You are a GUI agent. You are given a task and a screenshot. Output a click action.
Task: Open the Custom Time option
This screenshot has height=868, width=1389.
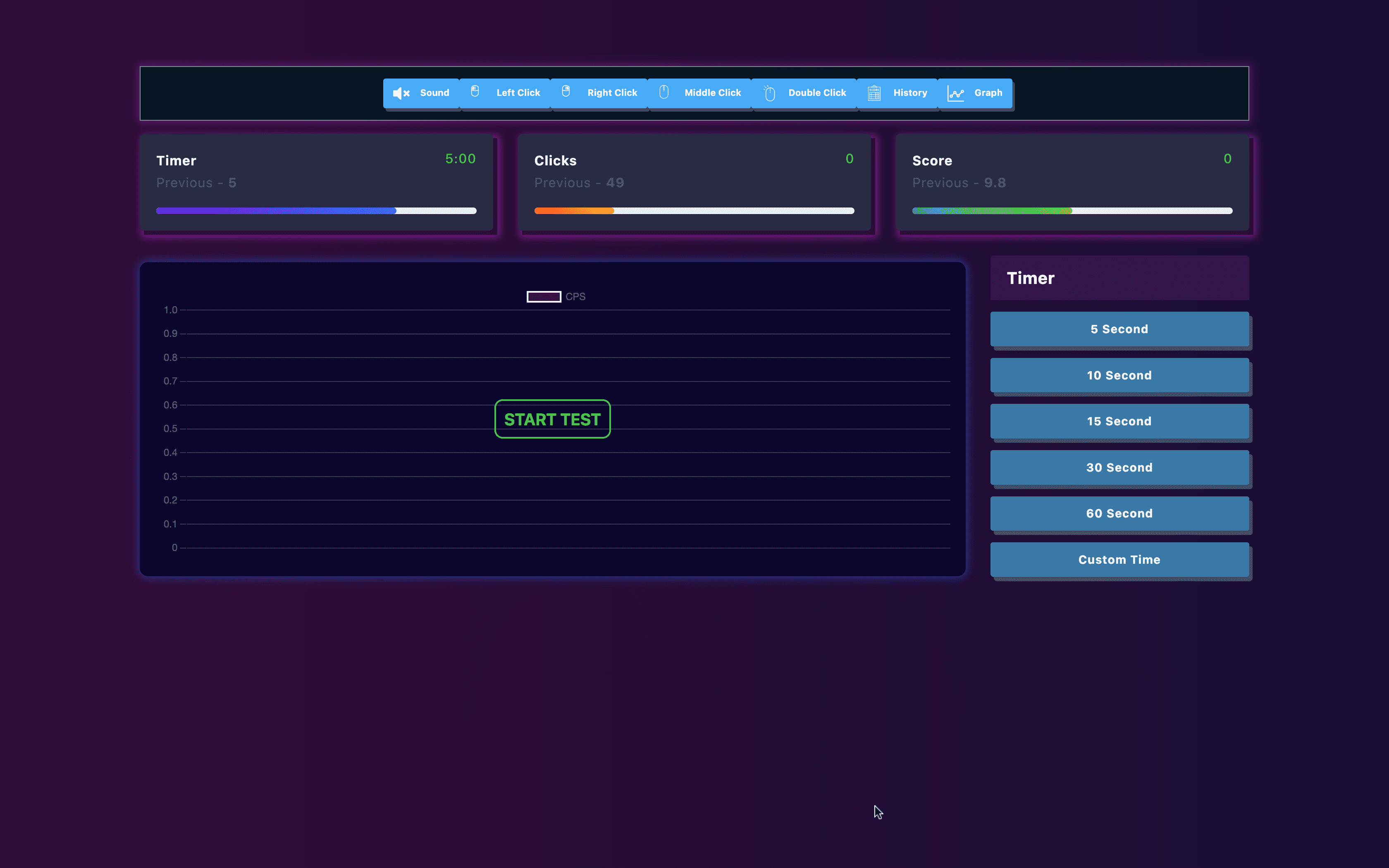(1118, 559)
